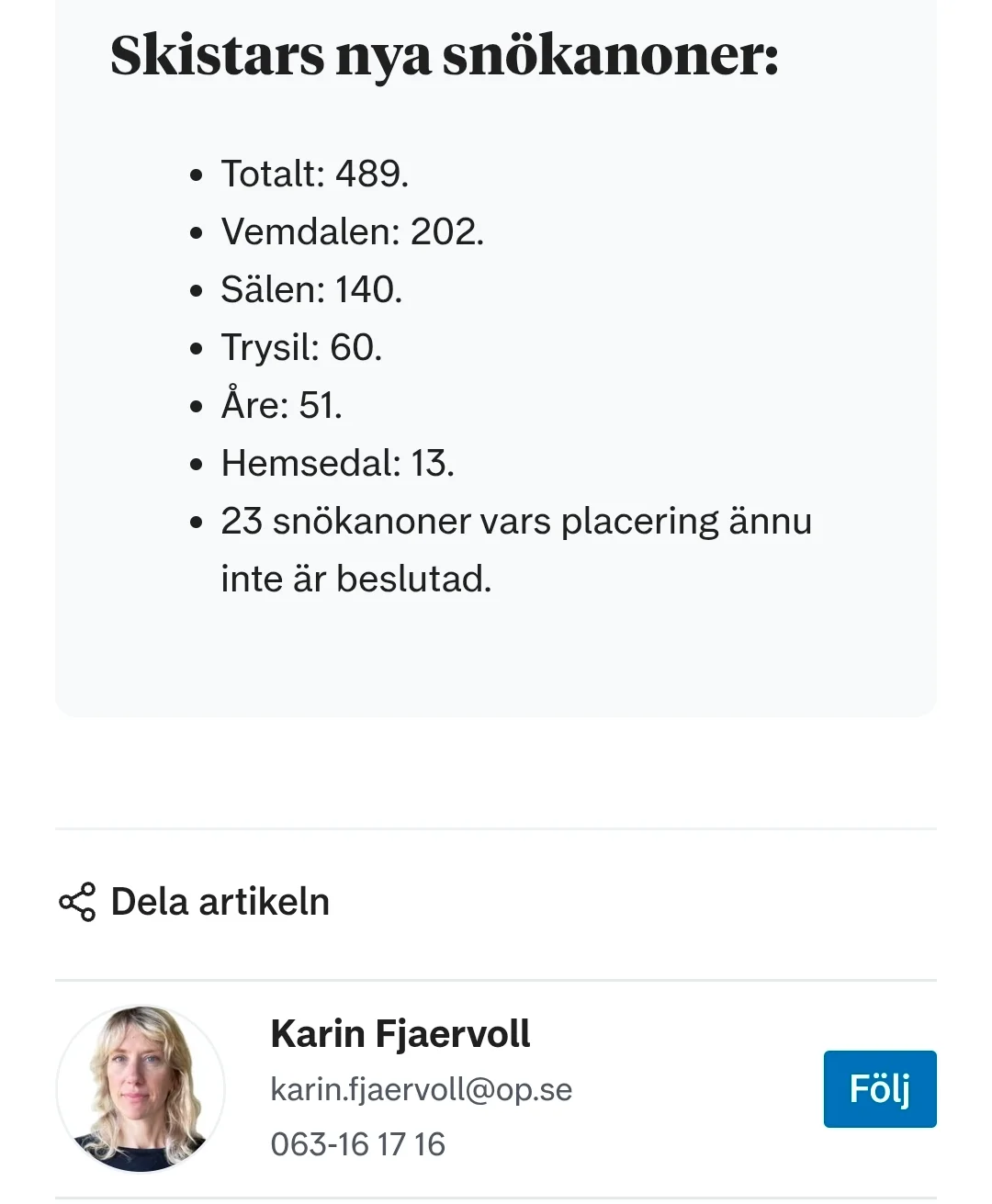The height and width of the screenshot is (1204, 992).
Task: Follow the author with the Följ button
Action: (x=880, y=1089)
